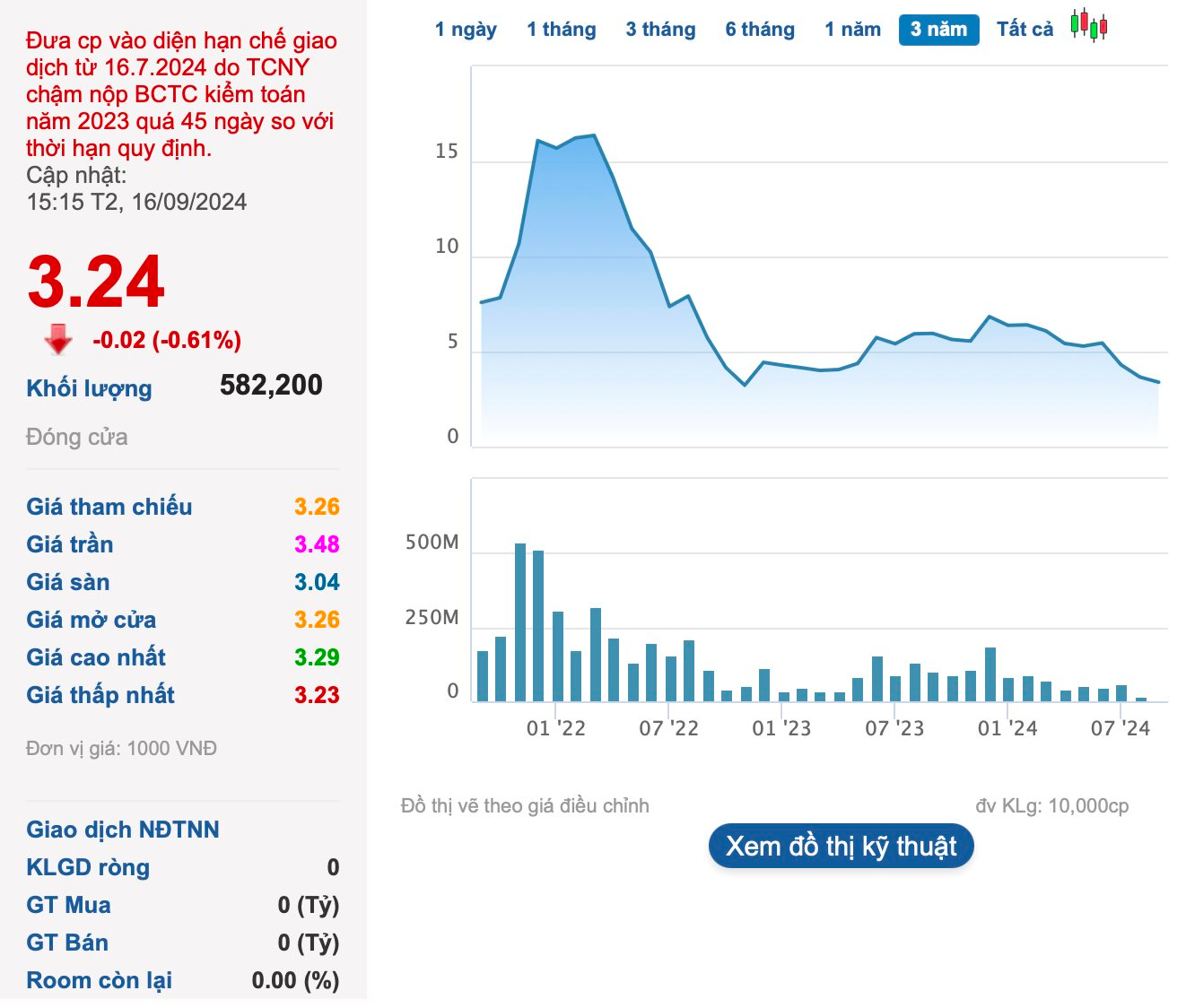Click the 01 '24 axis label
1186x1008 pixels.
point(1007,728)
